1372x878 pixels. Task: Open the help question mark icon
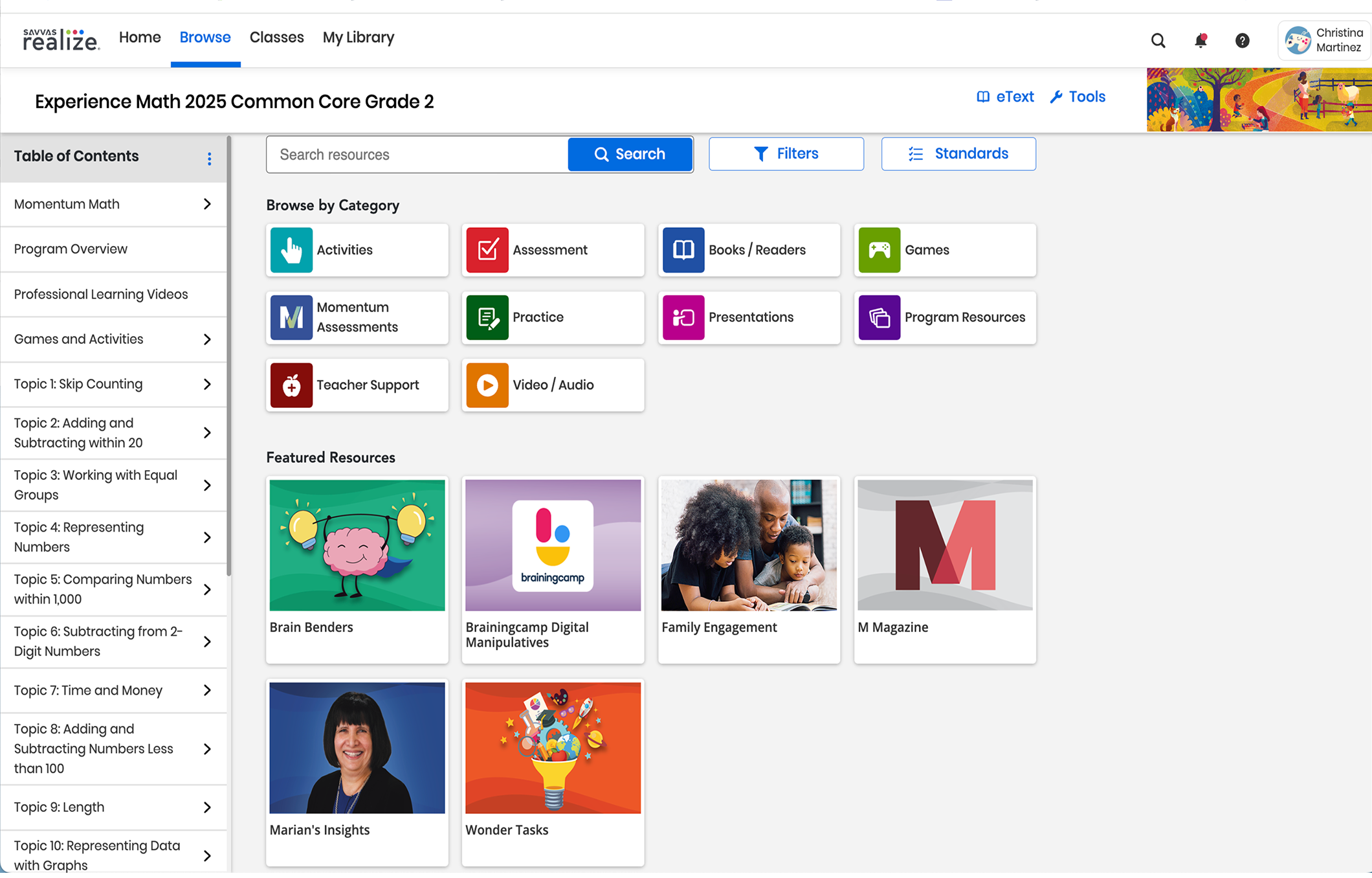tap(1242, 40)
